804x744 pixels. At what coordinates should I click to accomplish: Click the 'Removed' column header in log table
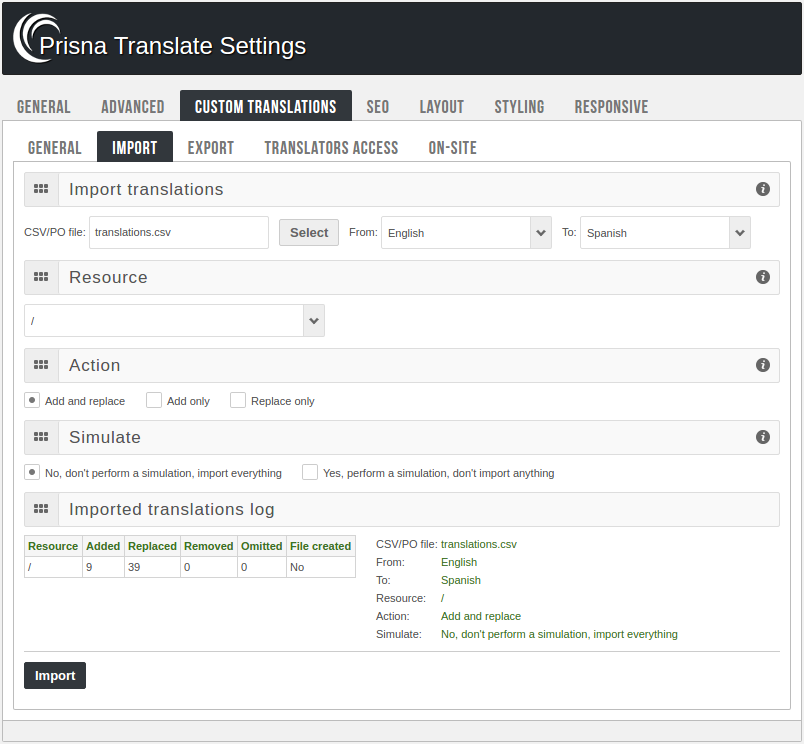coord(209,546)
